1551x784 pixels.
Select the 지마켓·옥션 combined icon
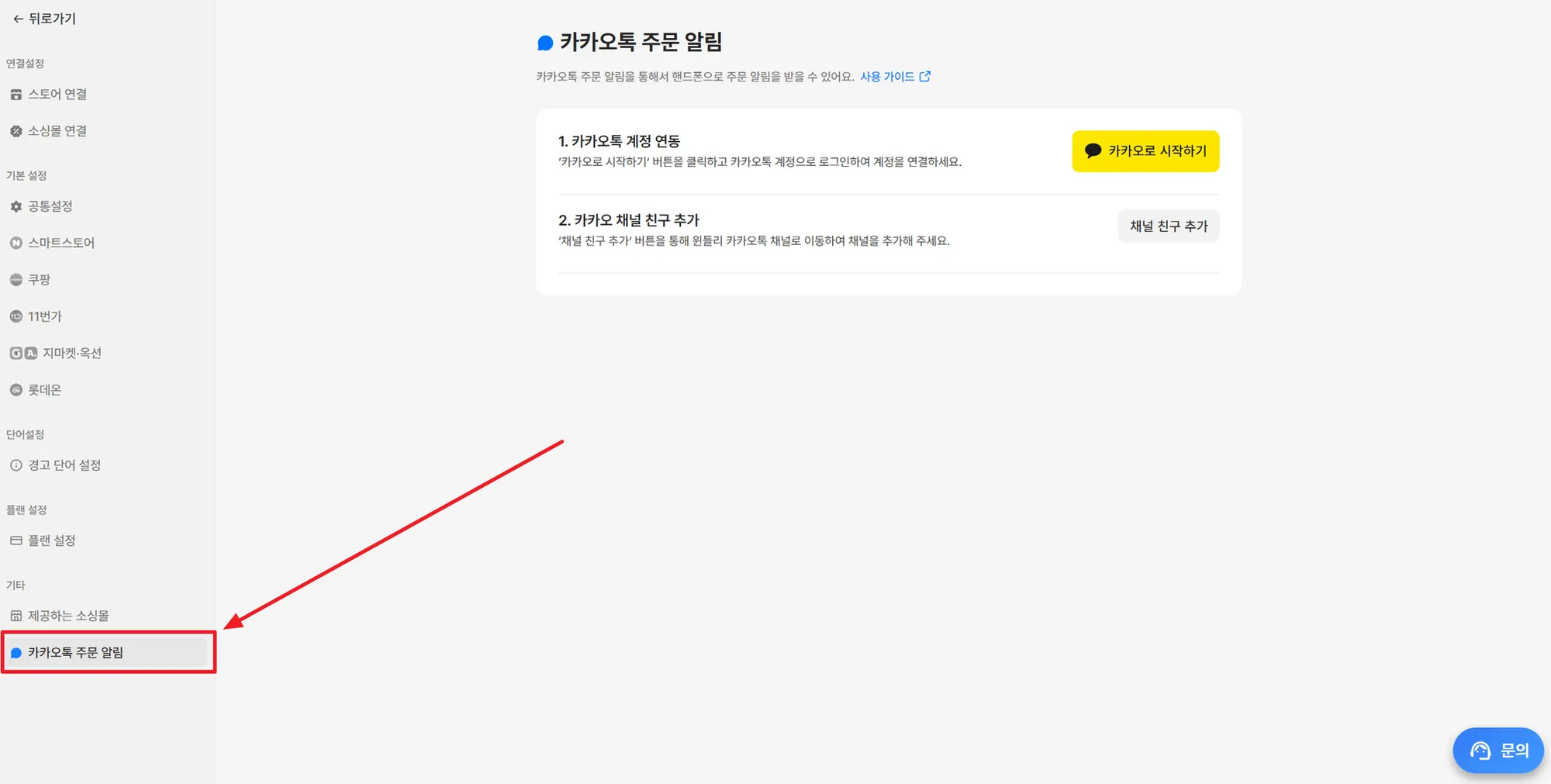[x=21, y=353]
